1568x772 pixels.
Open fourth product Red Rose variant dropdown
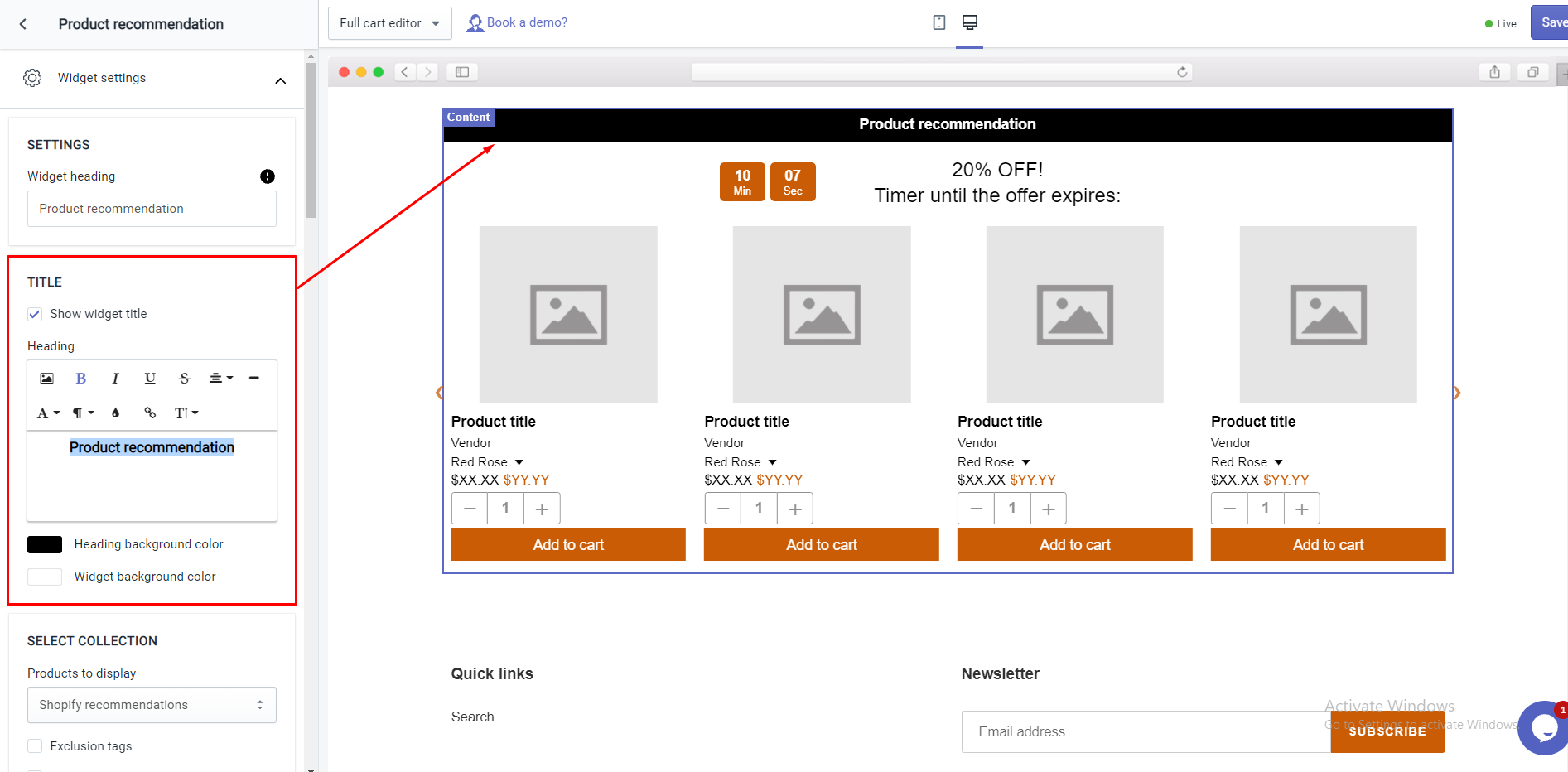coord(1247,462)
